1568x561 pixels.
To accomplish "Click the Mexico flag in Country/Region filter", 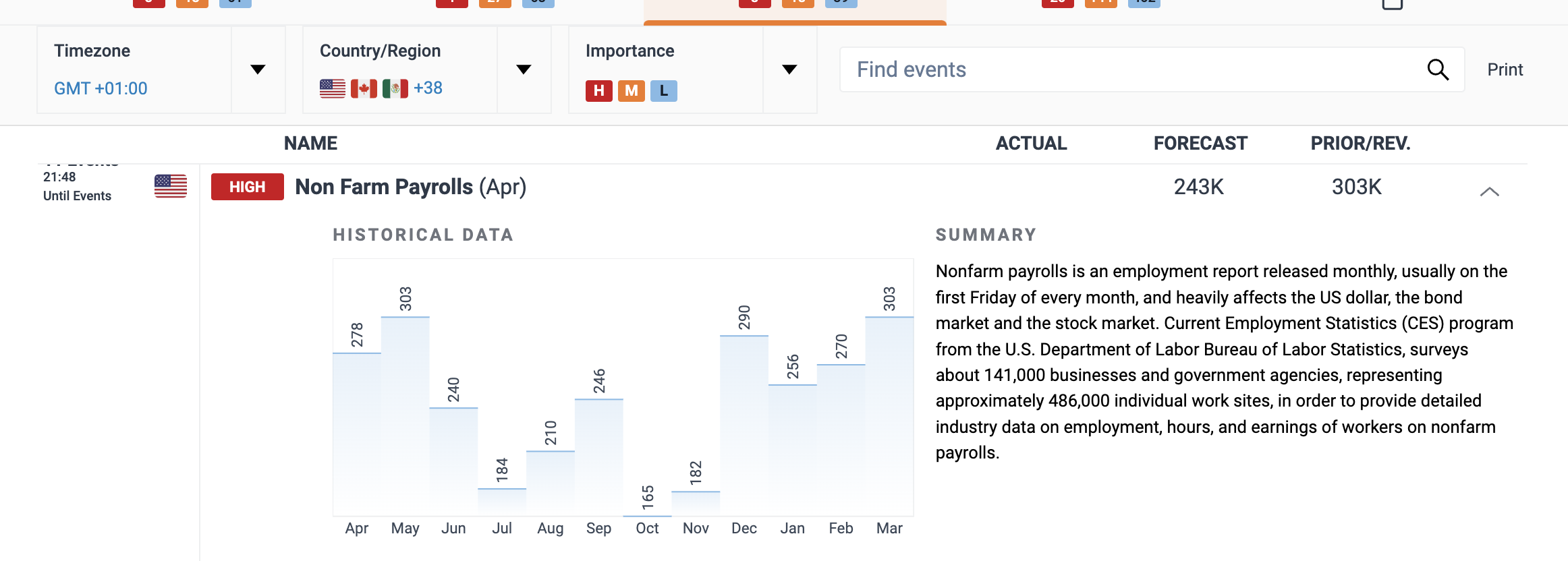I will point(395,88).
